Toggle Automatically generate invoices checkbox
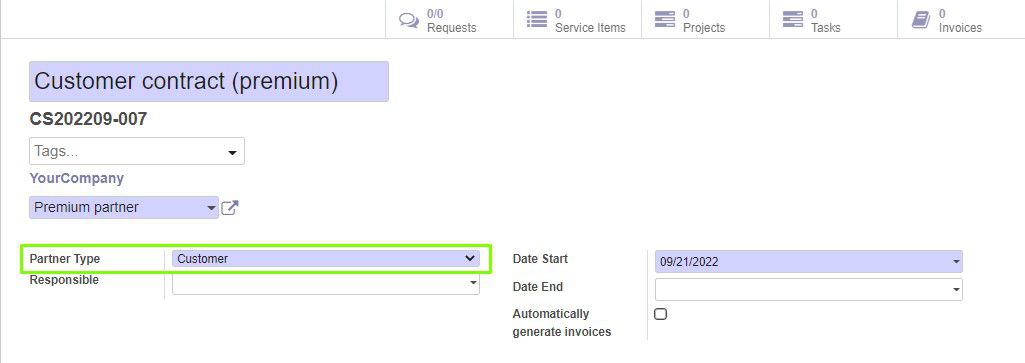Screen dimensions: 1025x363 point(661,314)
